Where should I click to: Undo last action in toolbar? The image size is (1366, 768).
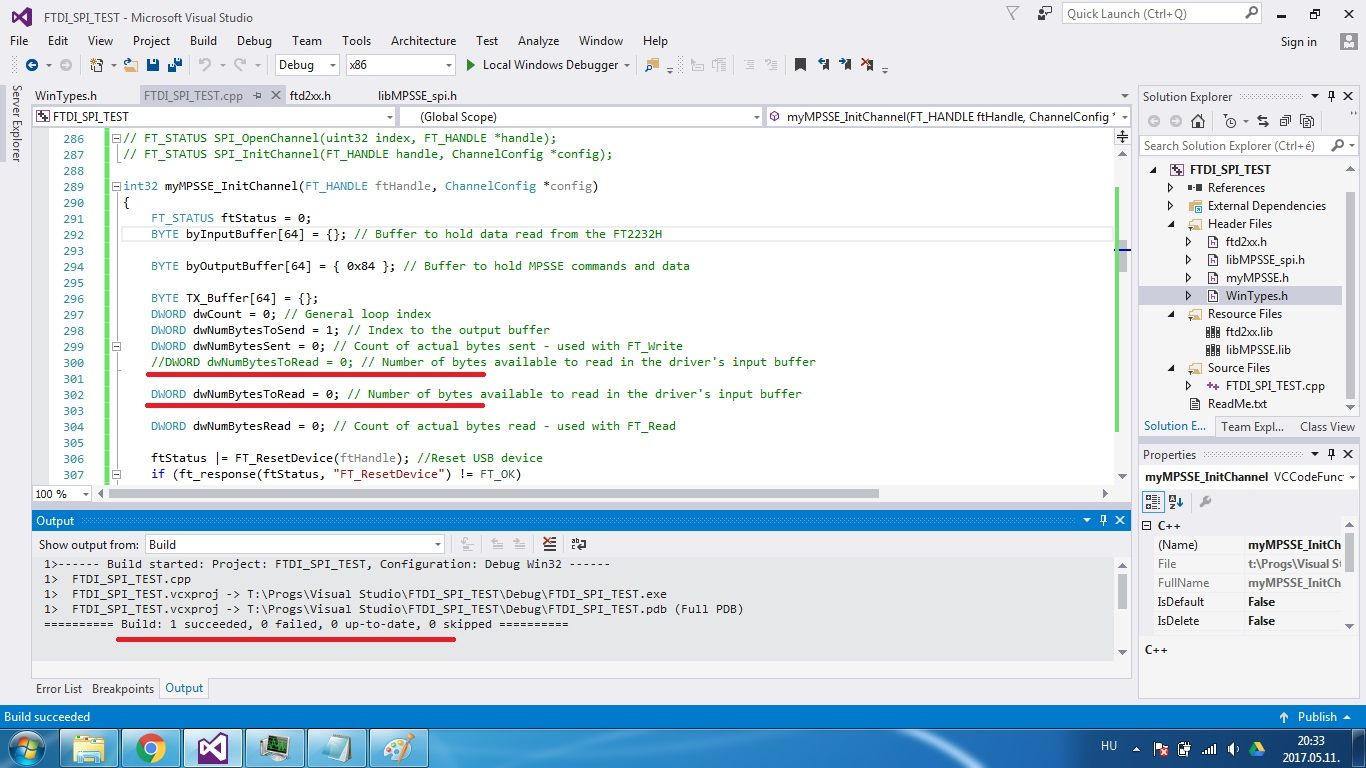click(204, 65)
